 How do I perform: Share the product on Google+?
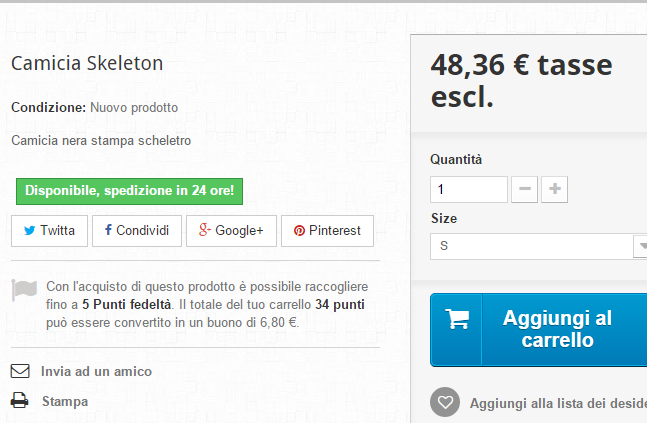(x=230, y=231)
